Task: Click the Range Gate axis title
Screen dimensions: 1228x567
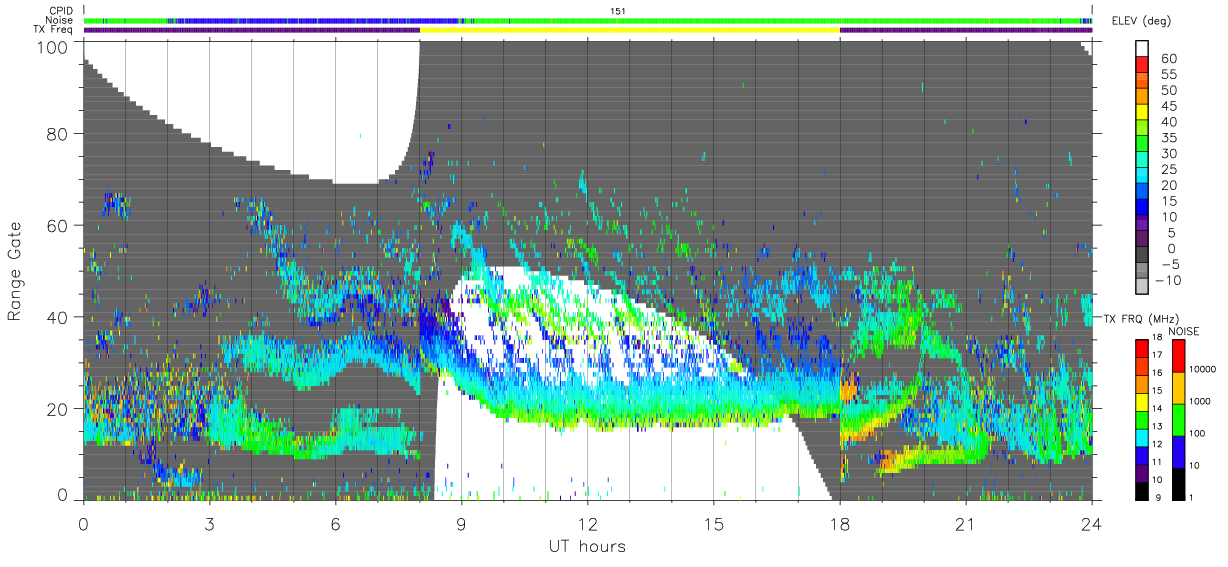Action: [15, 271]
